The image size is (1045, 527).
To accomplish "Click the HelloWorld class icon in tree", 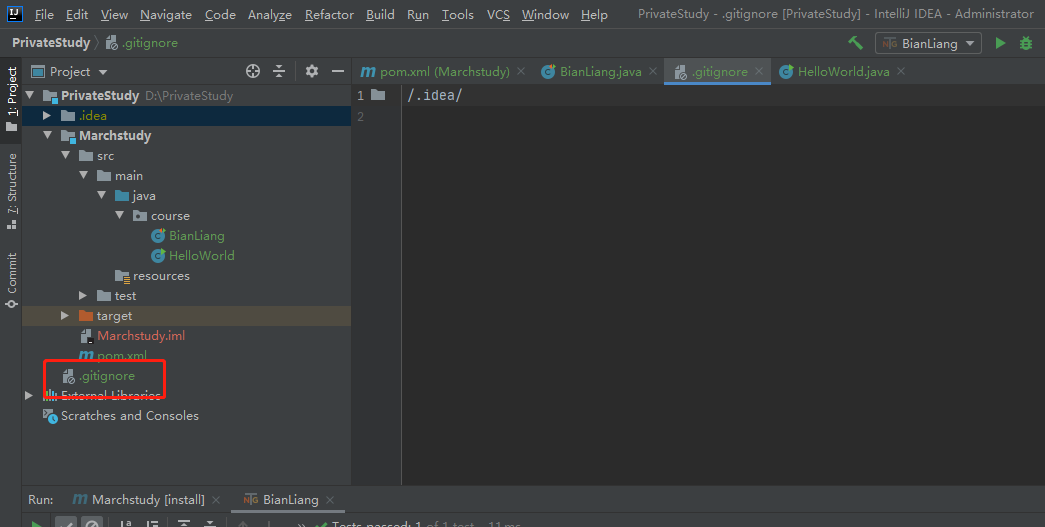I will [158, 255].
